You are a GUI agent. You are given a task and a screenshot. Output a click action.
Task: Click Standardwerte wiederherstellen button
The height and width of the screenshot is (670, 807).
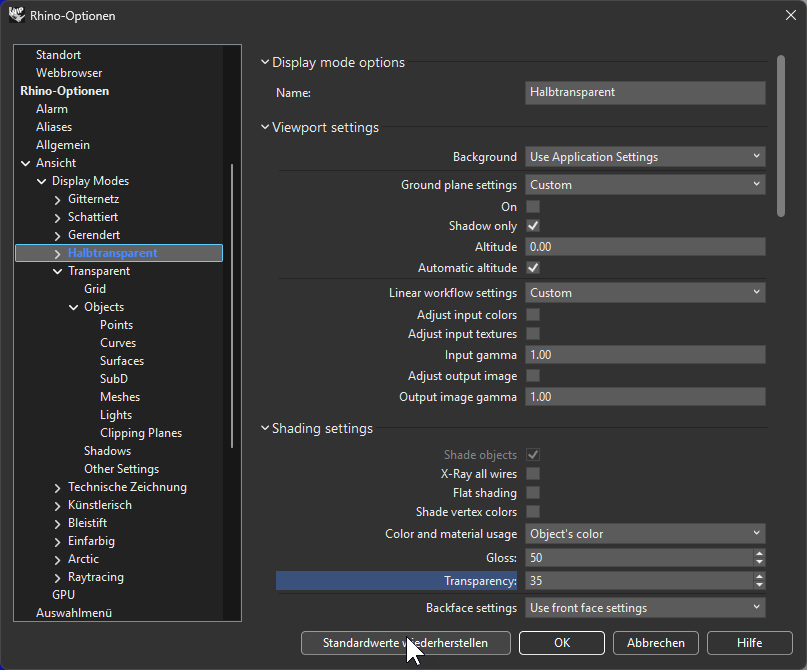[x=406, y=643]
